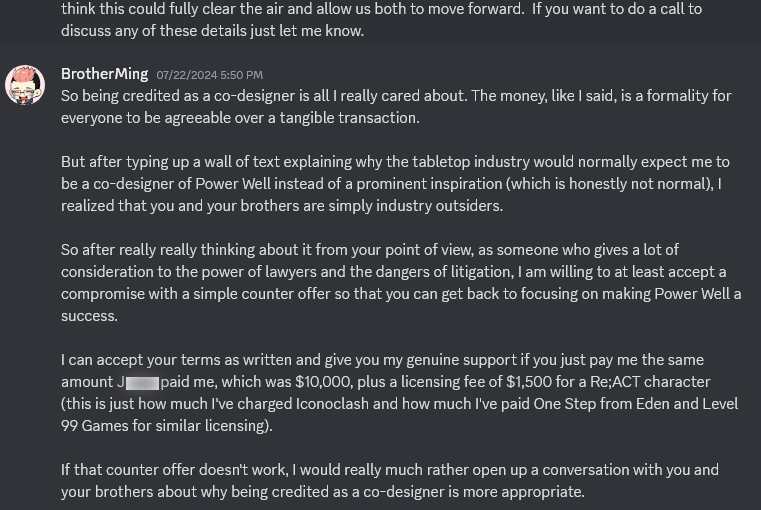Click the word 'success.' on its own line
761x510 pixels.
click(x=89, y=316)
